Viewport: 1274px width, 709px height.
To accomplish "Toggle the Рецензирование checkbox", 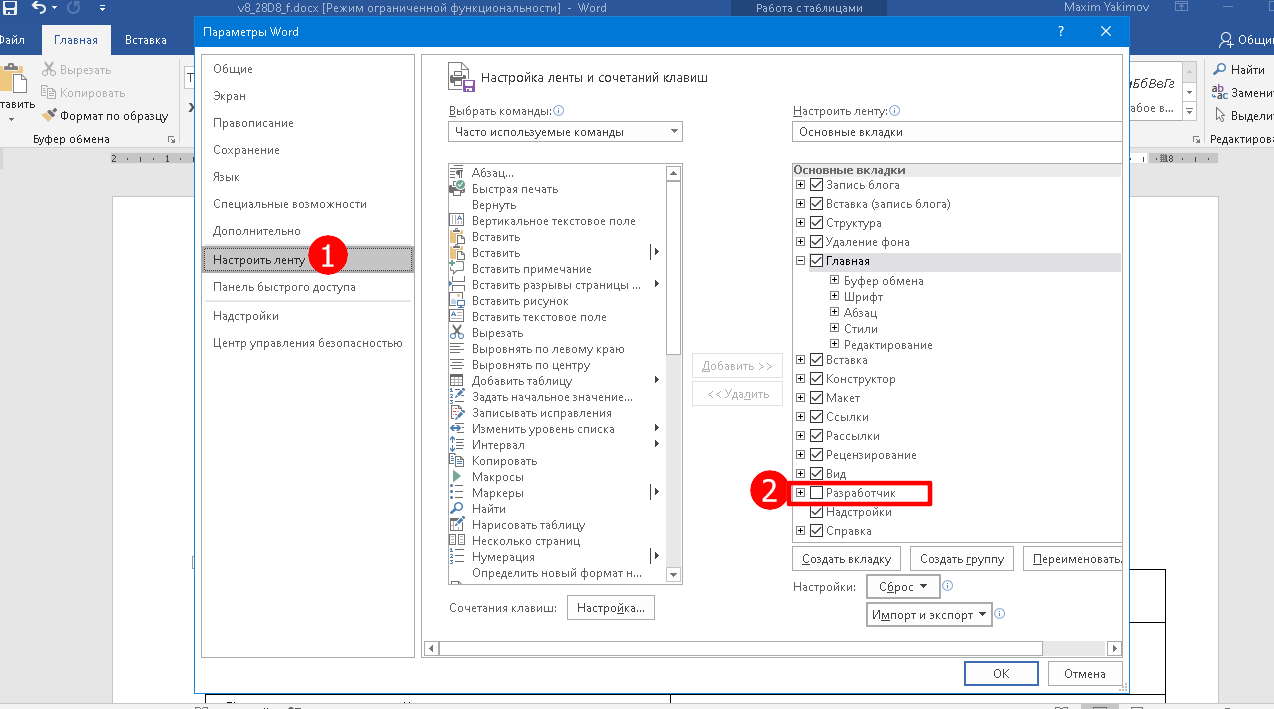I will pos(817,455).
